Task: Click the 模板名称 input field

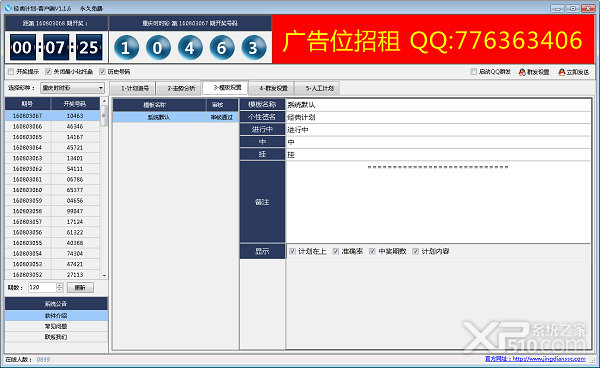Action: pos(438,104)
